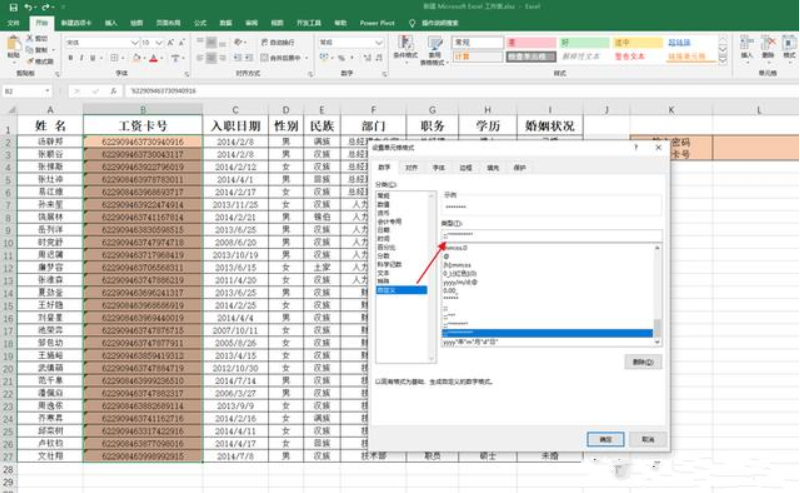The height and width of the screenshot is (493, 800).
Task: Toggle Underline formatting
Action: click(93, 58)
